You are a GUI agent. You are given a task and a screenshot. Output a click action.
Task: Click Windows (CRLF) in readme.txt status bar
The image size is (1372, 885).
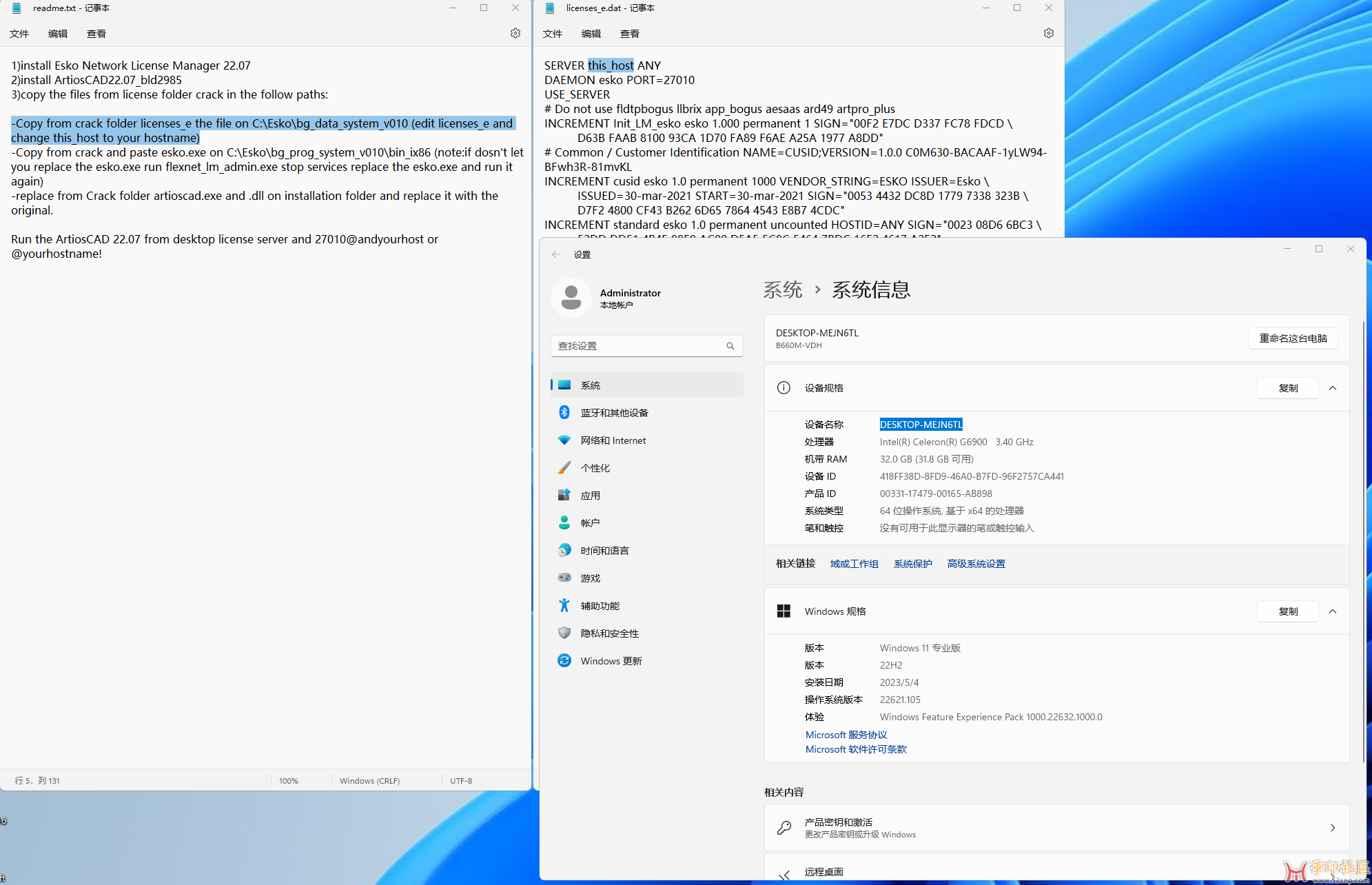click(x=369, y=781)
